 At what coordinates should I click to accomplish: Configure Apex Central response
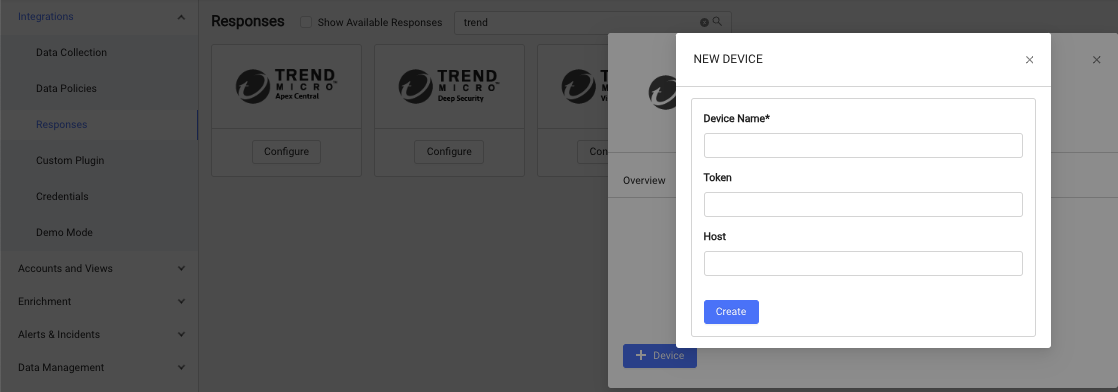click(x=287, y=152)
